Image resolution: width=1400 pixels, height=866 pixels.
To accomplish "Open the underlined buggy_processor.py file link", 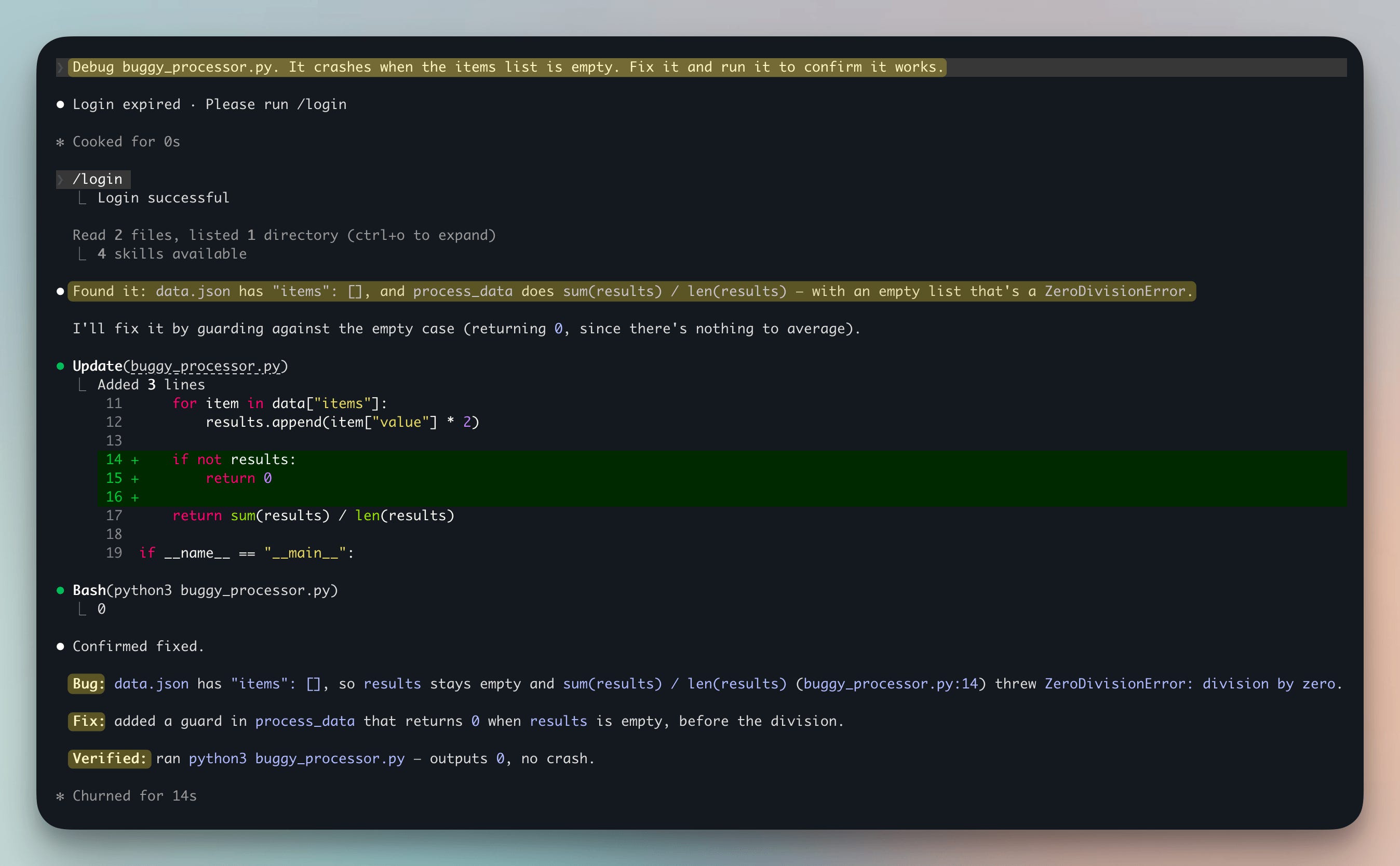I will click(206, 366).
